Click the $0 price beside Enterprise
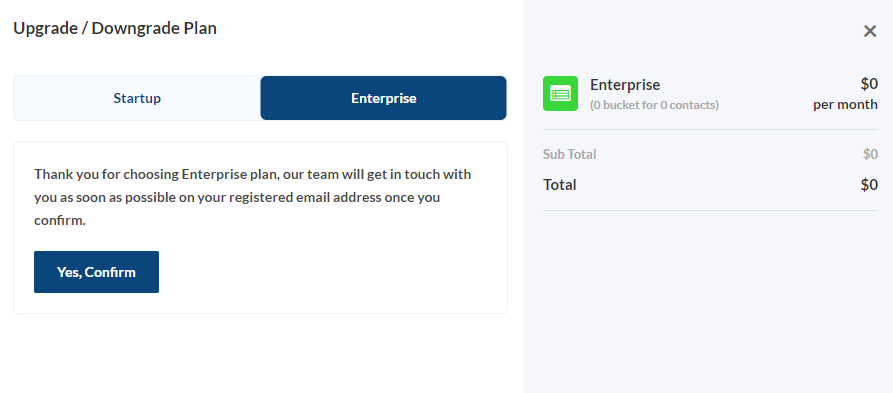This screenshot has height=393, width=893. (869, 84)
